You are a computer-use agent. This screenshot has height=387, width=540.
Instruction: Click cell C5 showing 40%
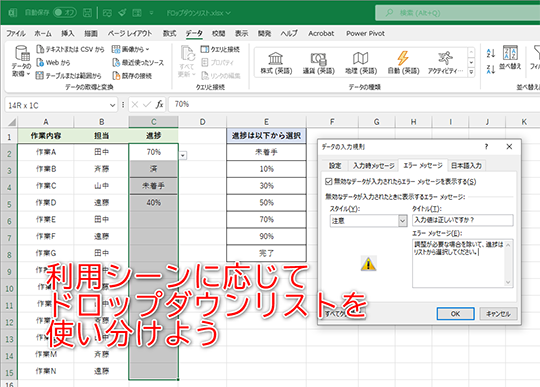[x=154, y=203]
